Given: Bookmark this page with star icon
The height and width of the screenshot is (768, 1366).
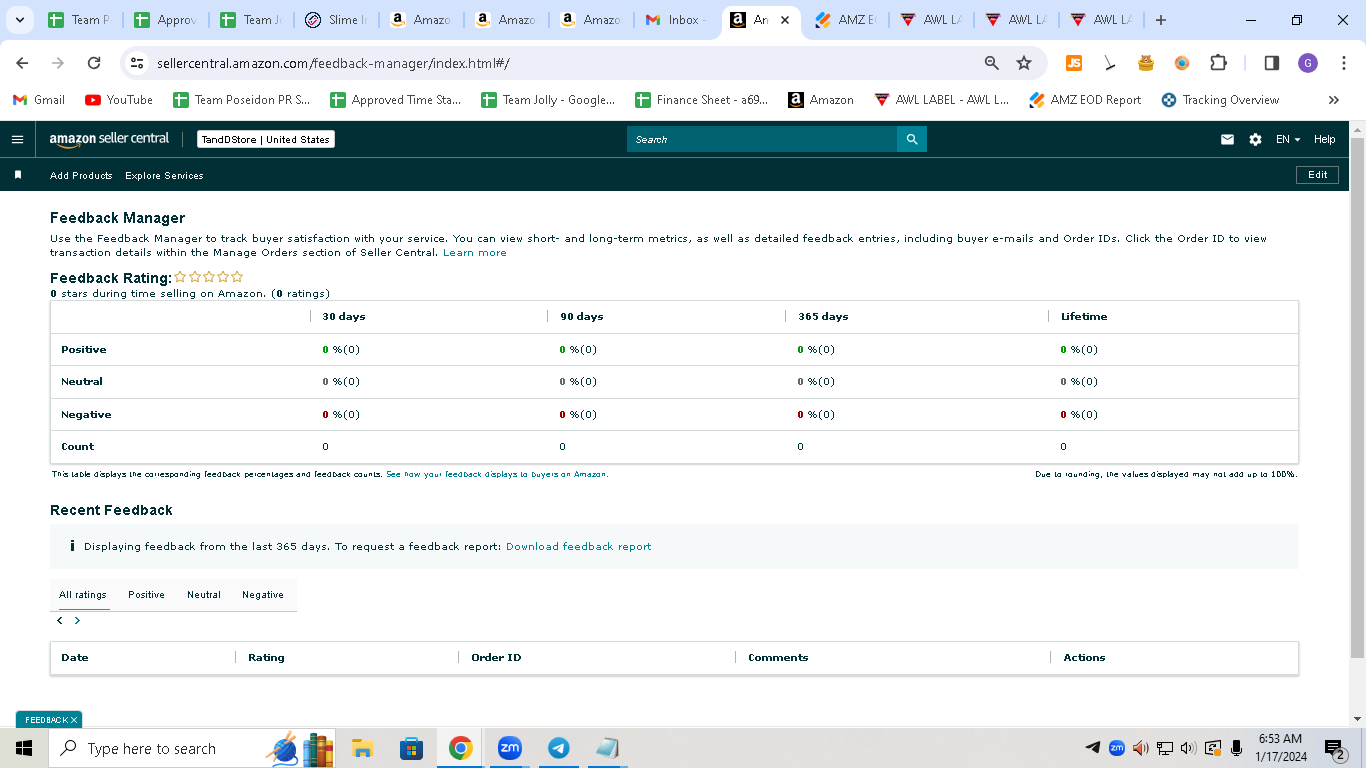Looking at the screenshot, I should point(1023,63).
